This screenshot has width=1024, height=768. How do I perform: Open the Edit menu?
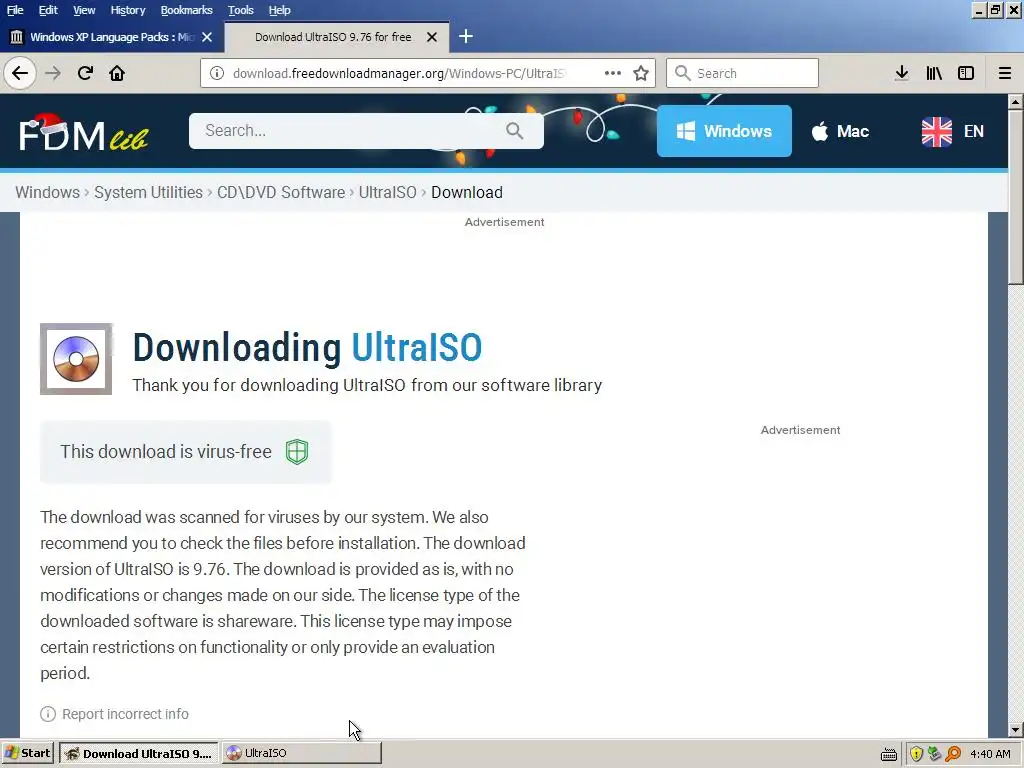click(48, 10)
